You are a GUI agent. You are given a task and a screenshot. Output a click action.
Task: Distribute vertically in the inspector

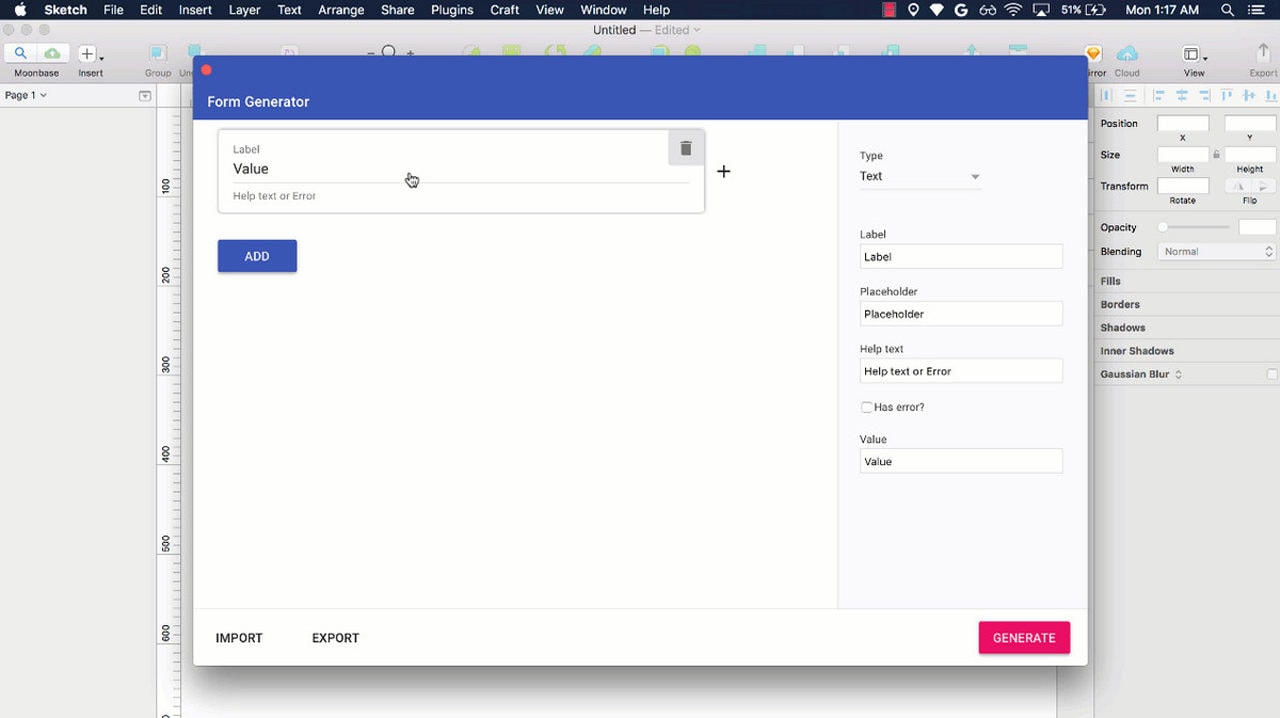pyautogui.click(x=1129, y=96)
